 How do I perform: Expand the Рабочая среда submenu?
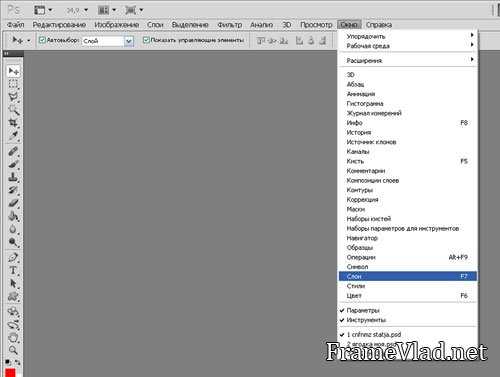tap(408, 46)
